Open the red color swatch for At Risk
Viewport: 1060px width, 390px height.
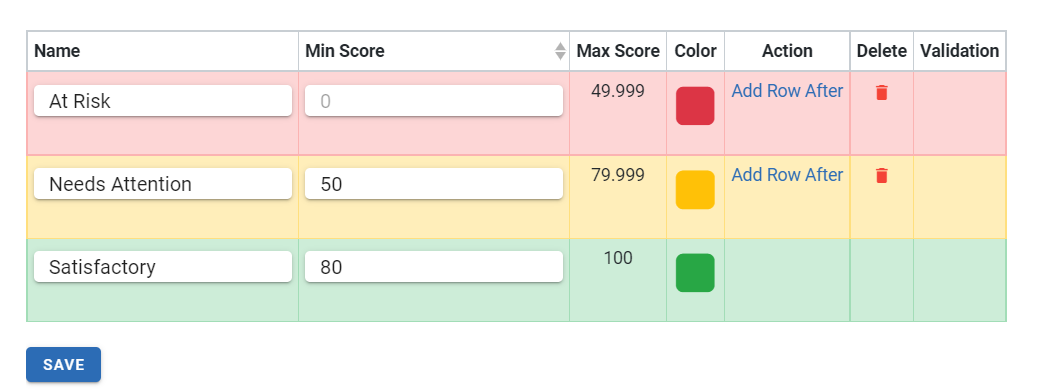point(695,106)
